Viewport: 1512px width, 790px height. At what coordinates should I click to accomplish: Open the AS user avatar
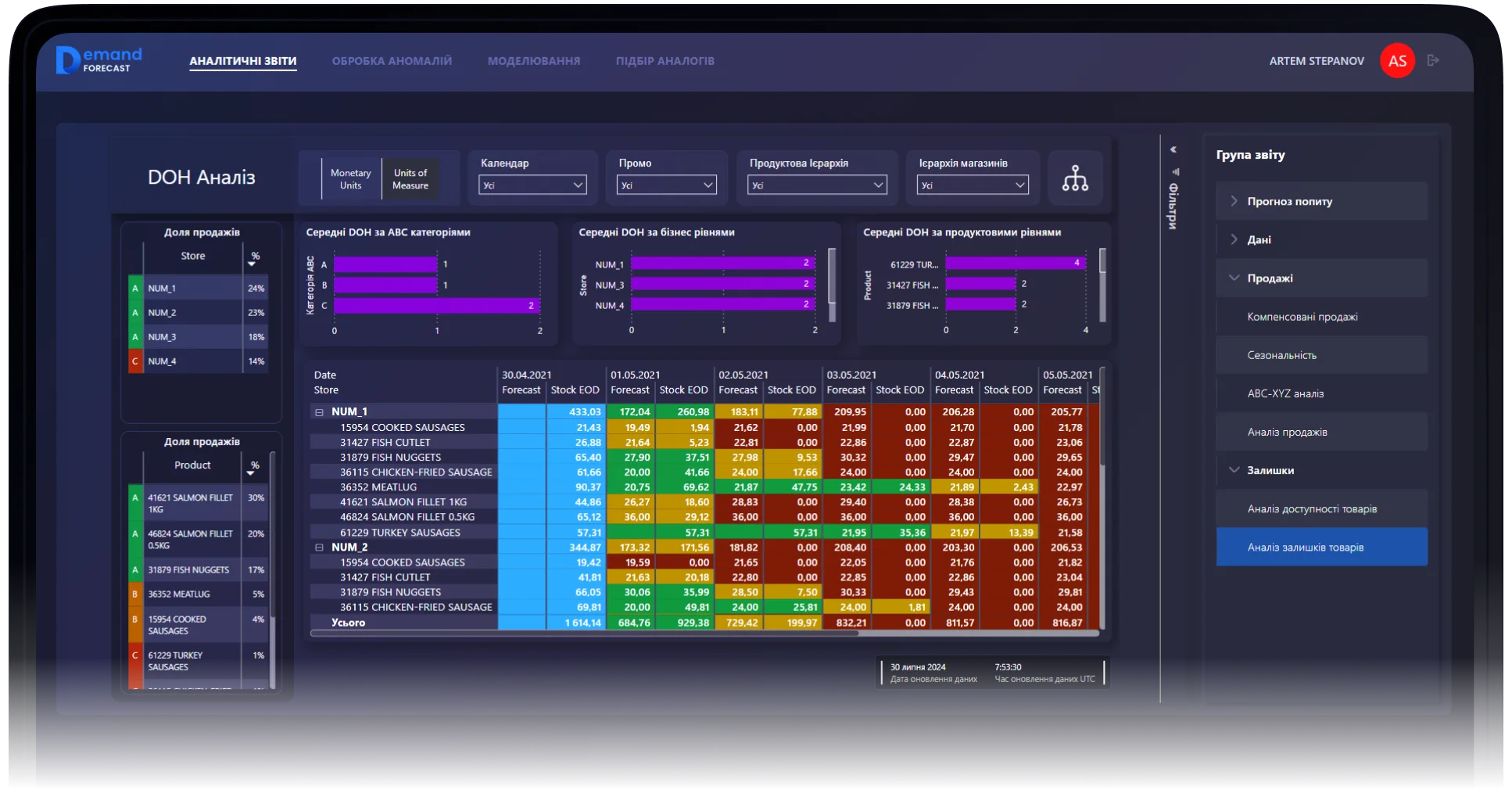(1397, 61)
